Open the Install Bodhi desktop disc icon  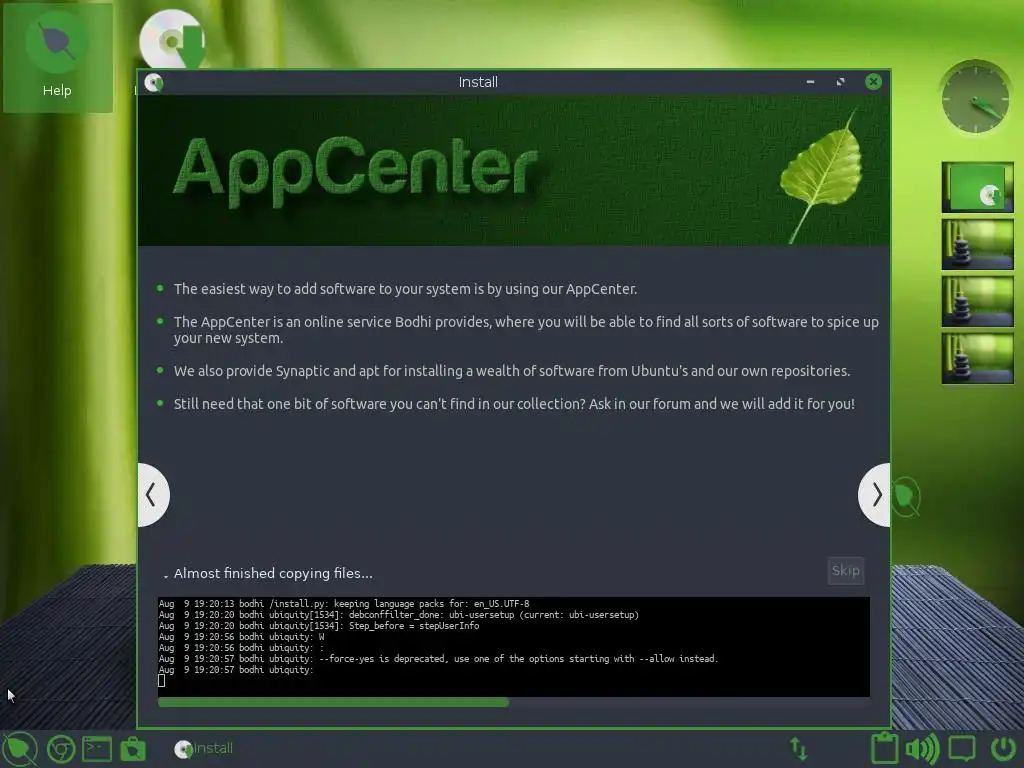[x=173, y=39]
